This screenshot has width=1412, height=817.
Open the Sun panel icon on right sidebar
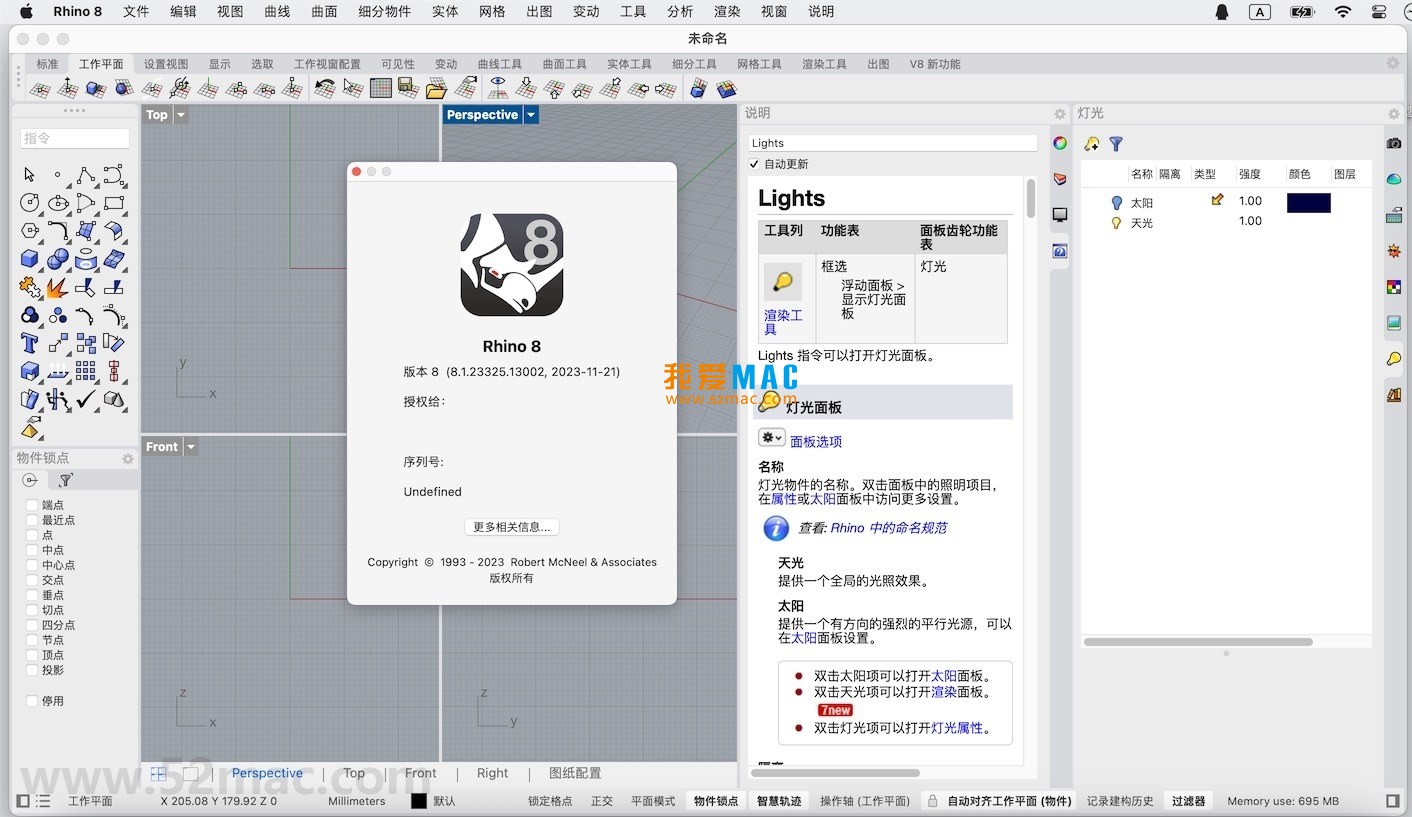(1393, 251)
